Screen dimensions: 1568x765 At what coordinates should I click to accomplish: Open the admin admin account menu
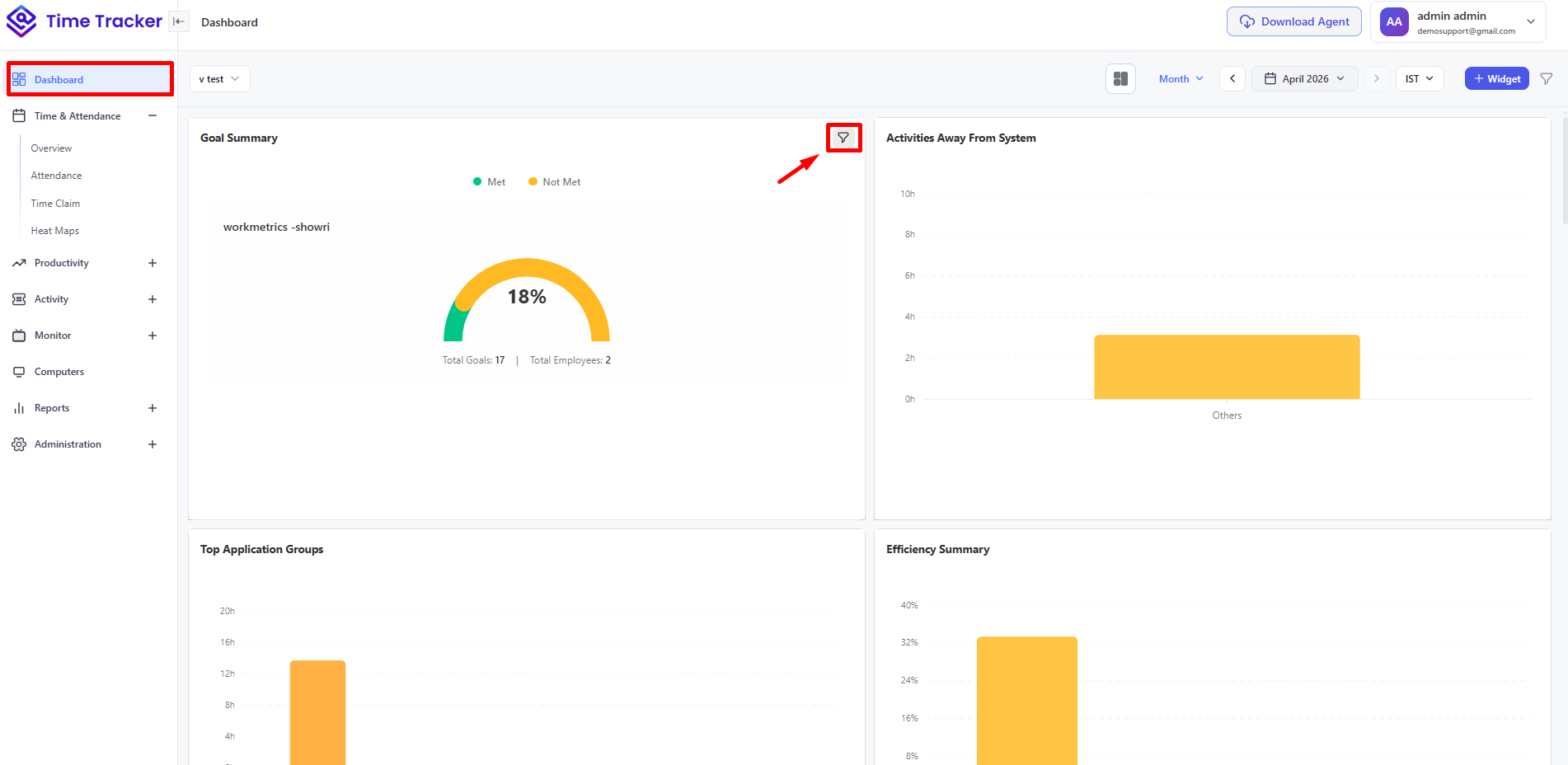[x=1458, y=22]
